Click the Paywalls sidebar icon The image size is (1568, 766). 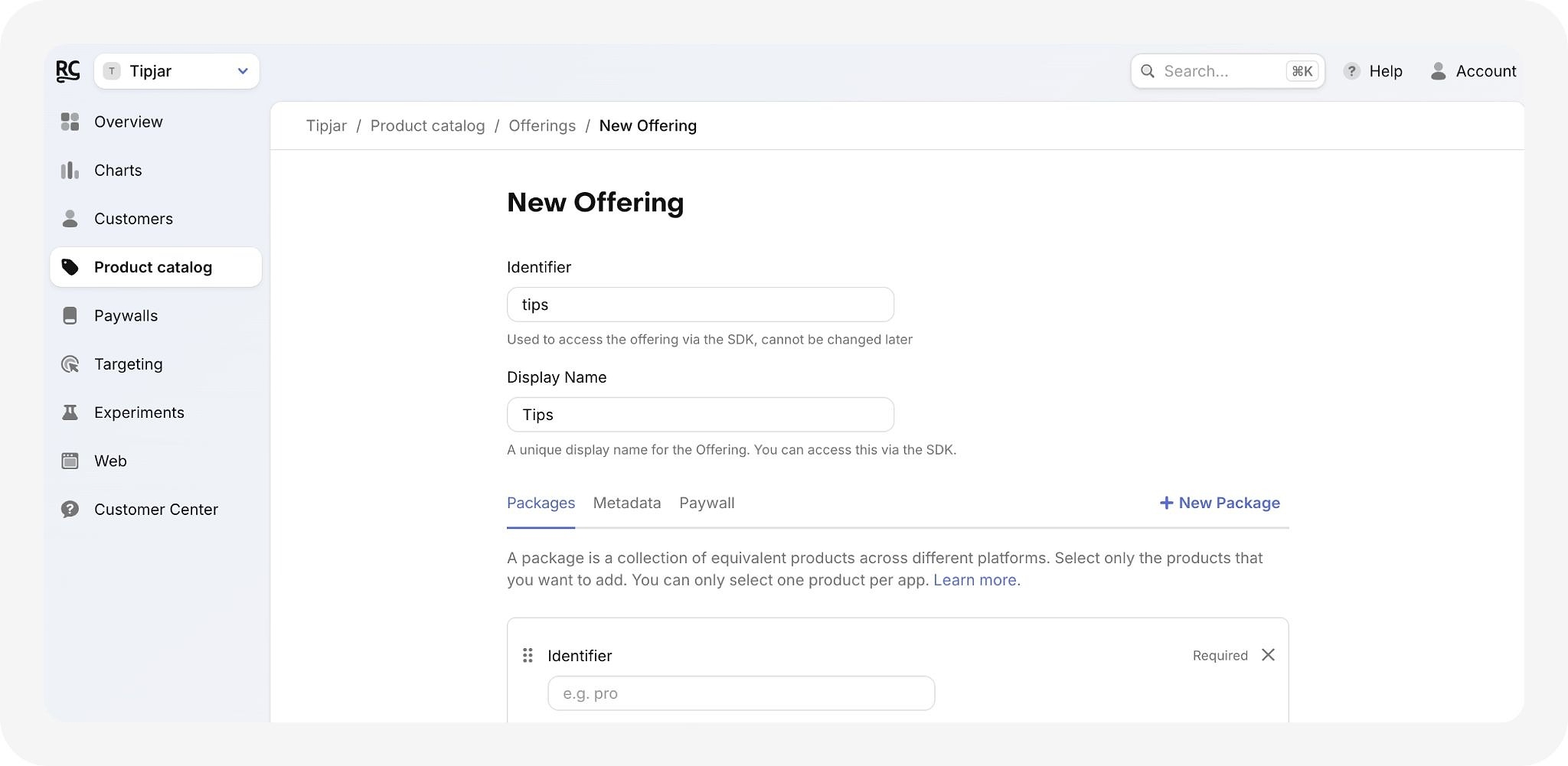point(70,315)
